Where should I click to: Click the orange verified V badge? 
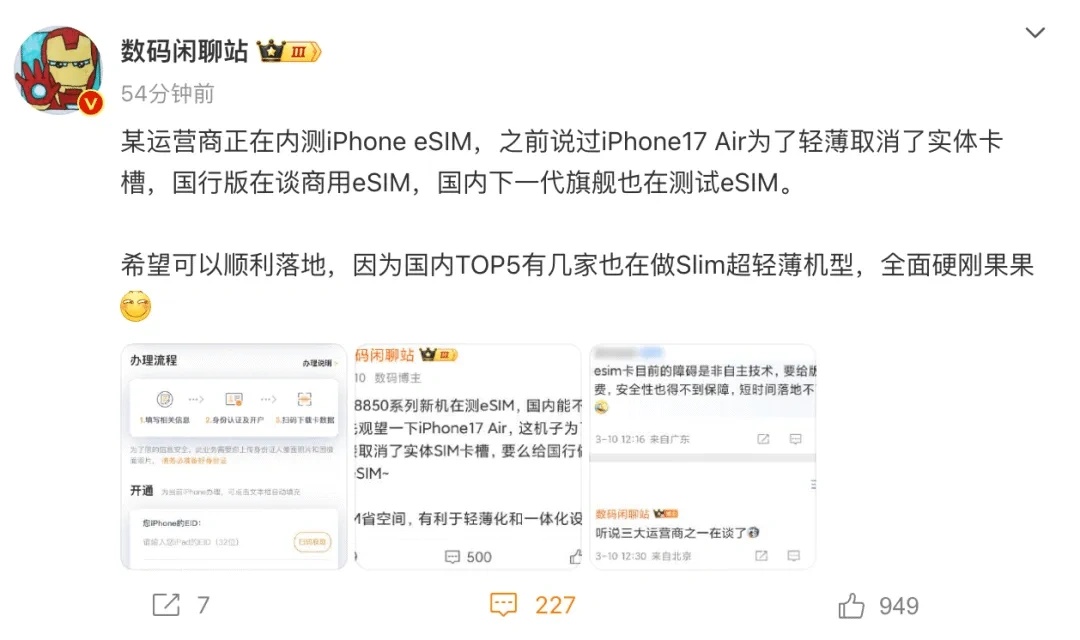pos(90,103)
